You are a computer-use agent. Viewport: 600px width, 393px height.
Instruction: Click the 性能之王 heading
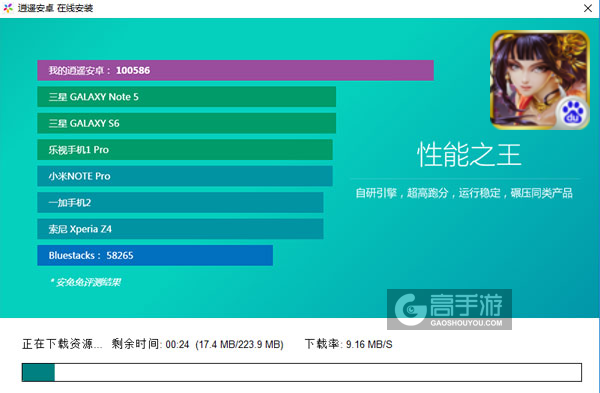coord(469,154)
